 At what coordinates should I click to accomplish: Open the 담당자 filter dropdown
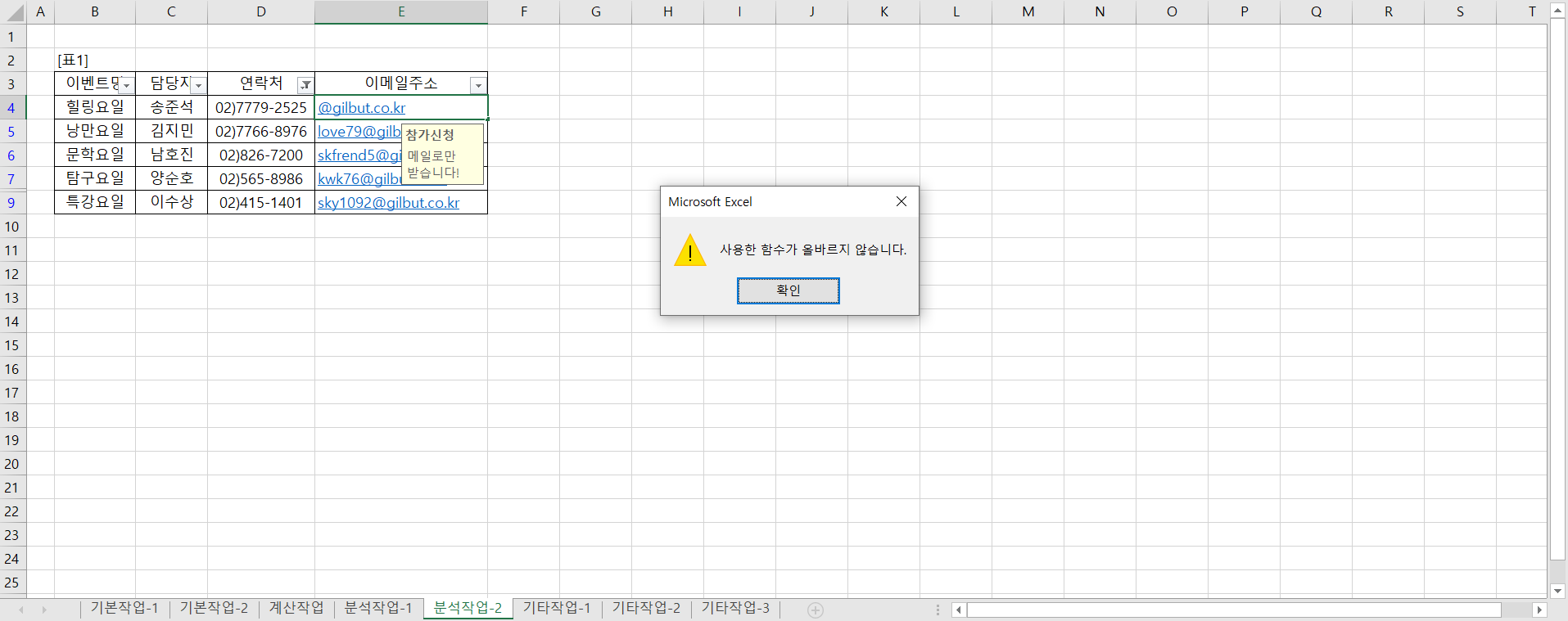click(198, 85)
